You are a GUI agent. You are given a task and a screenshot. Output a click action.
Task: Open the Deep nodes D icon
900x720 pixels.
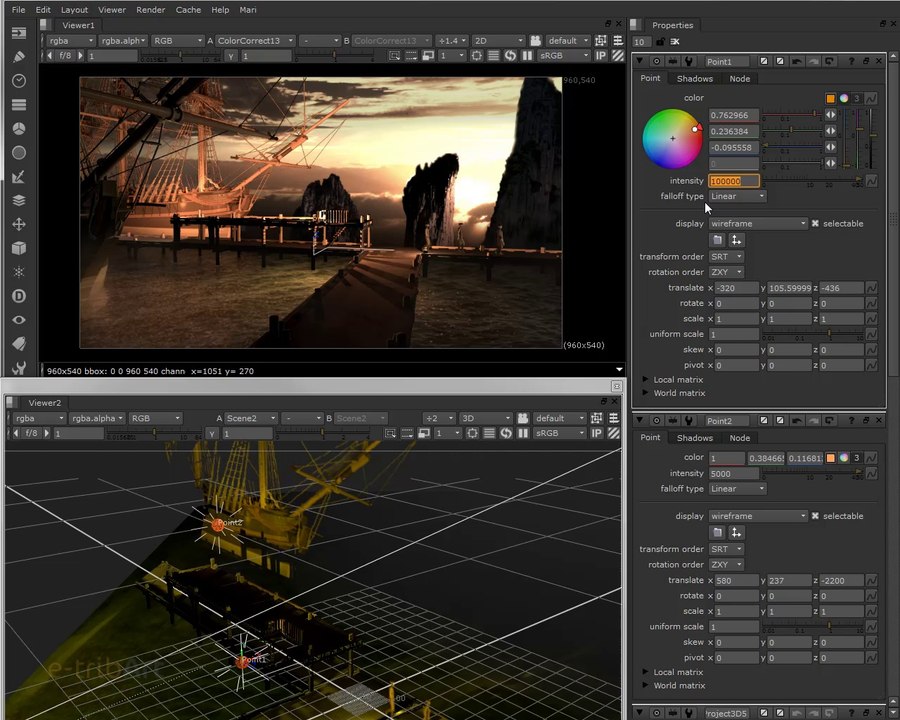19,296
